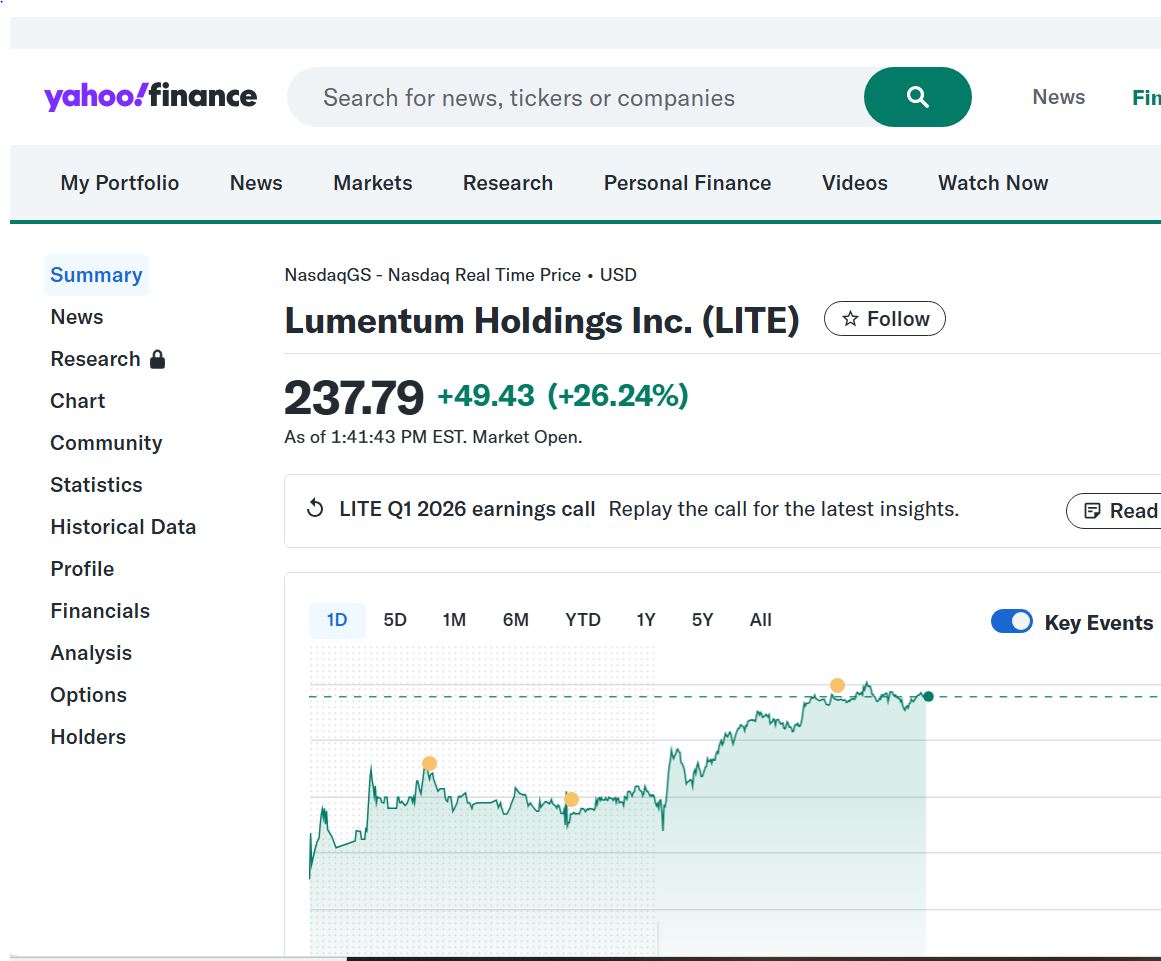The image size is (1161, 961).
Task: Click the Read transcript button
Action: coord(1114,511)
